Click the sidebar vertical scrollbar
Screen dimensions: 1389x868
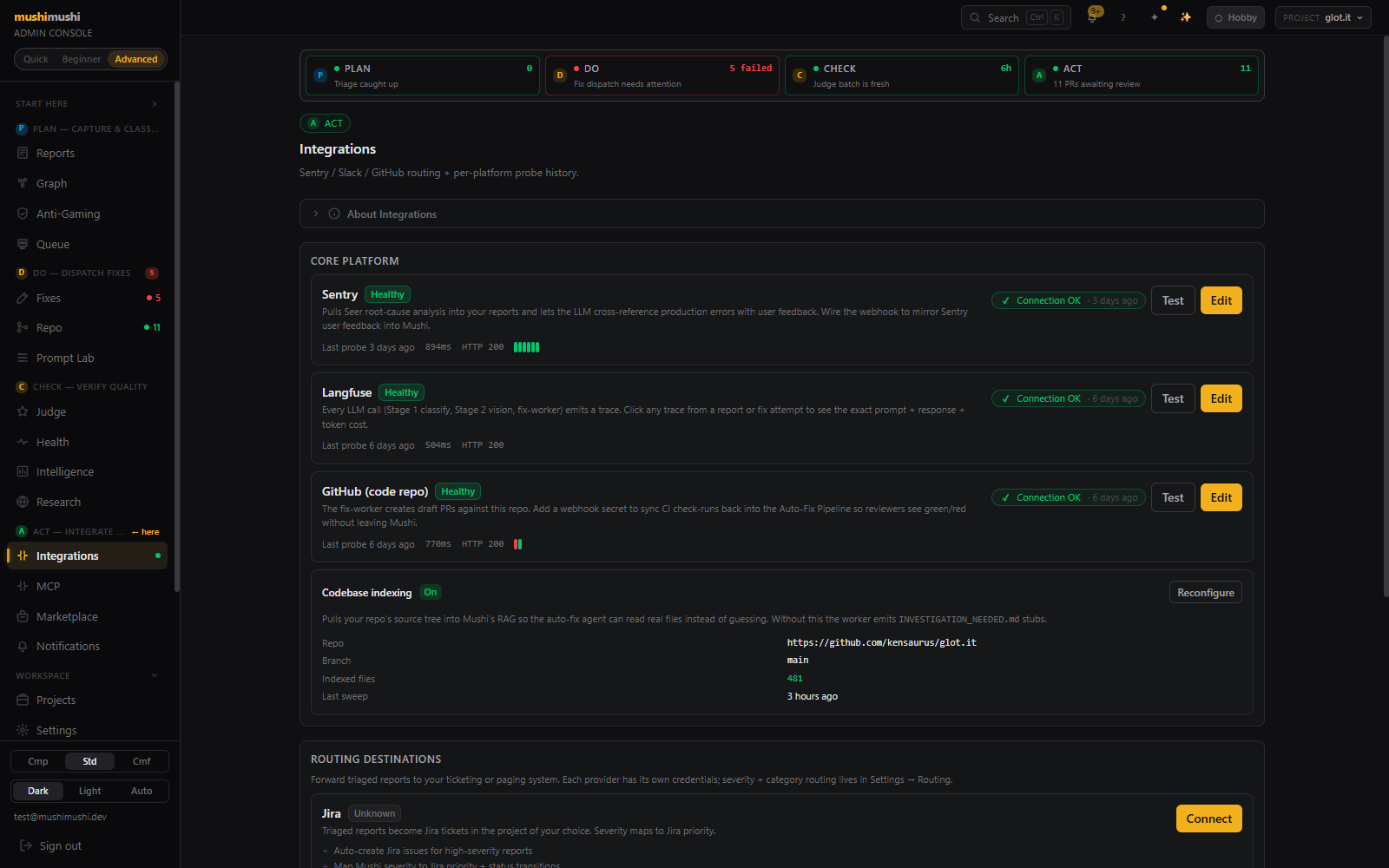[177, 337]
